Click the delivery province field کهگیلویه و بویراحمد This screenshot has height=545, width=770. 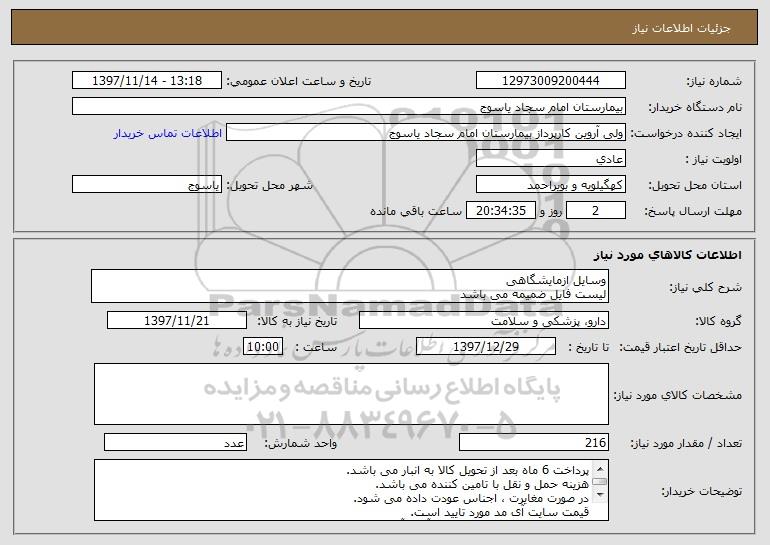pos(550,184)
